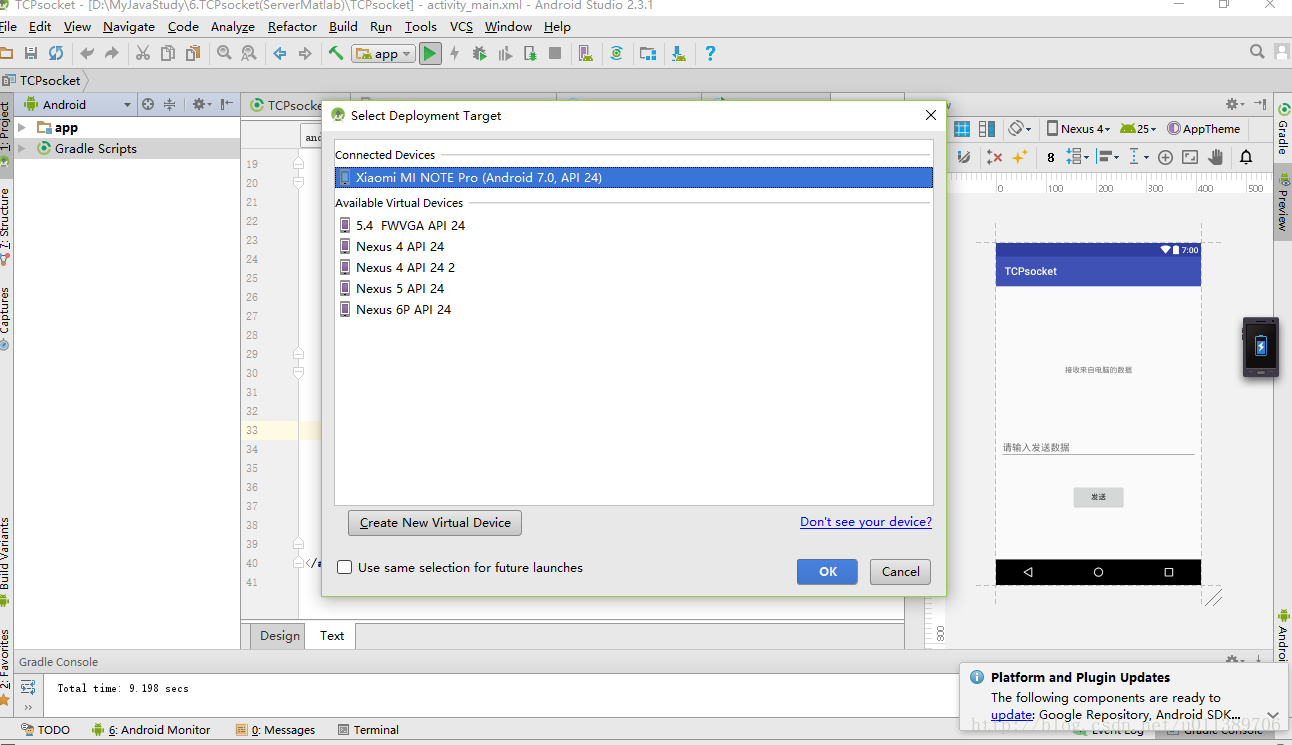Toggle Autoconnect magnet in preview toolbar
This screenshot has width=1292, height=745.
pyautogui.click(x=964, y=157)
